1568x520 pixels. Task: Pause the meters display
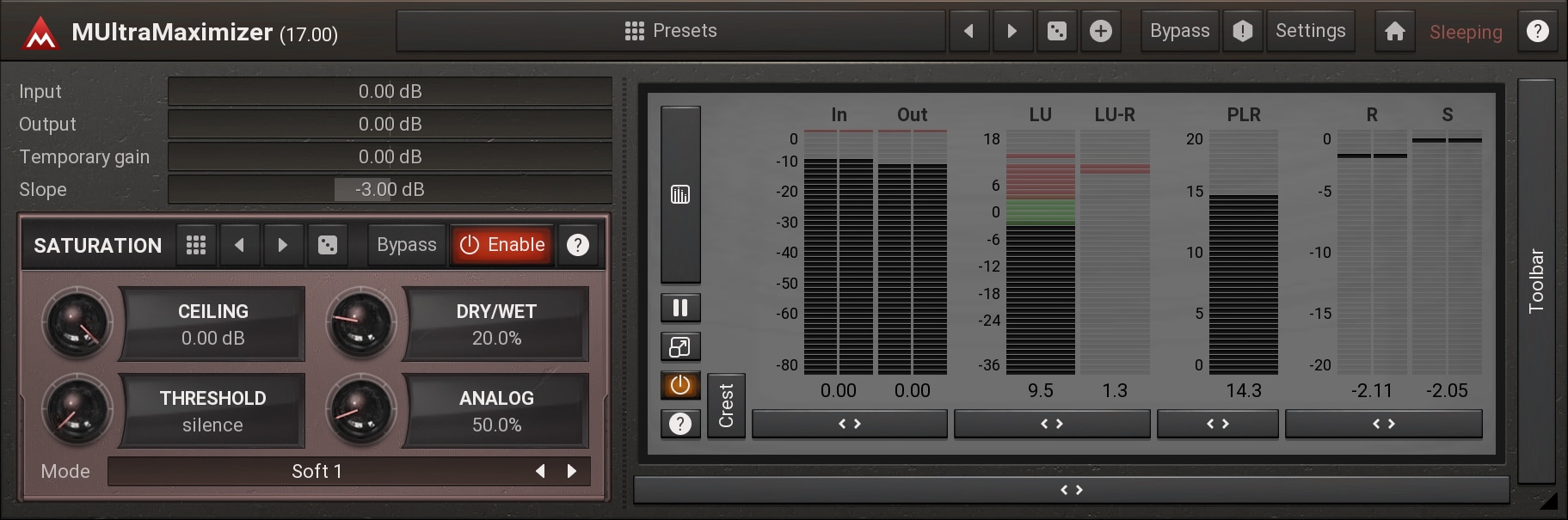click(680, 308)
